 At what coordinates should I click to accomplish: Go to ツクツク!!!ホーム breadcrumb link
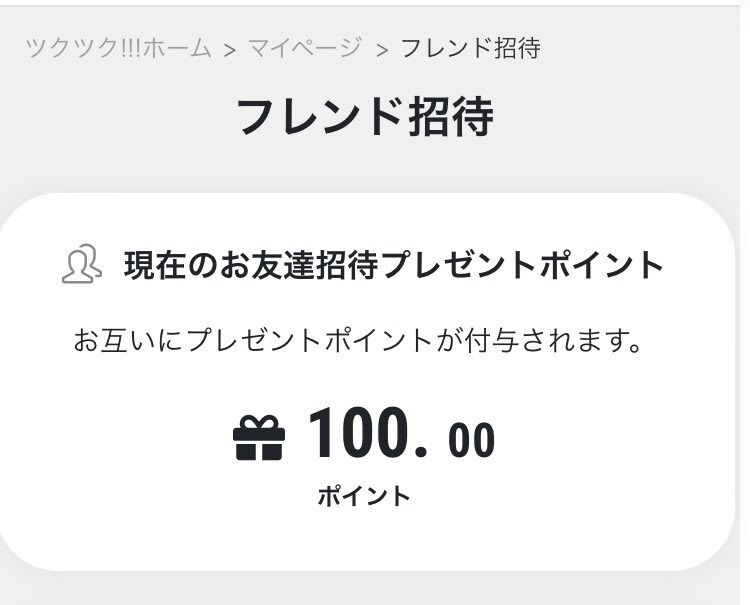coord(118,49)
